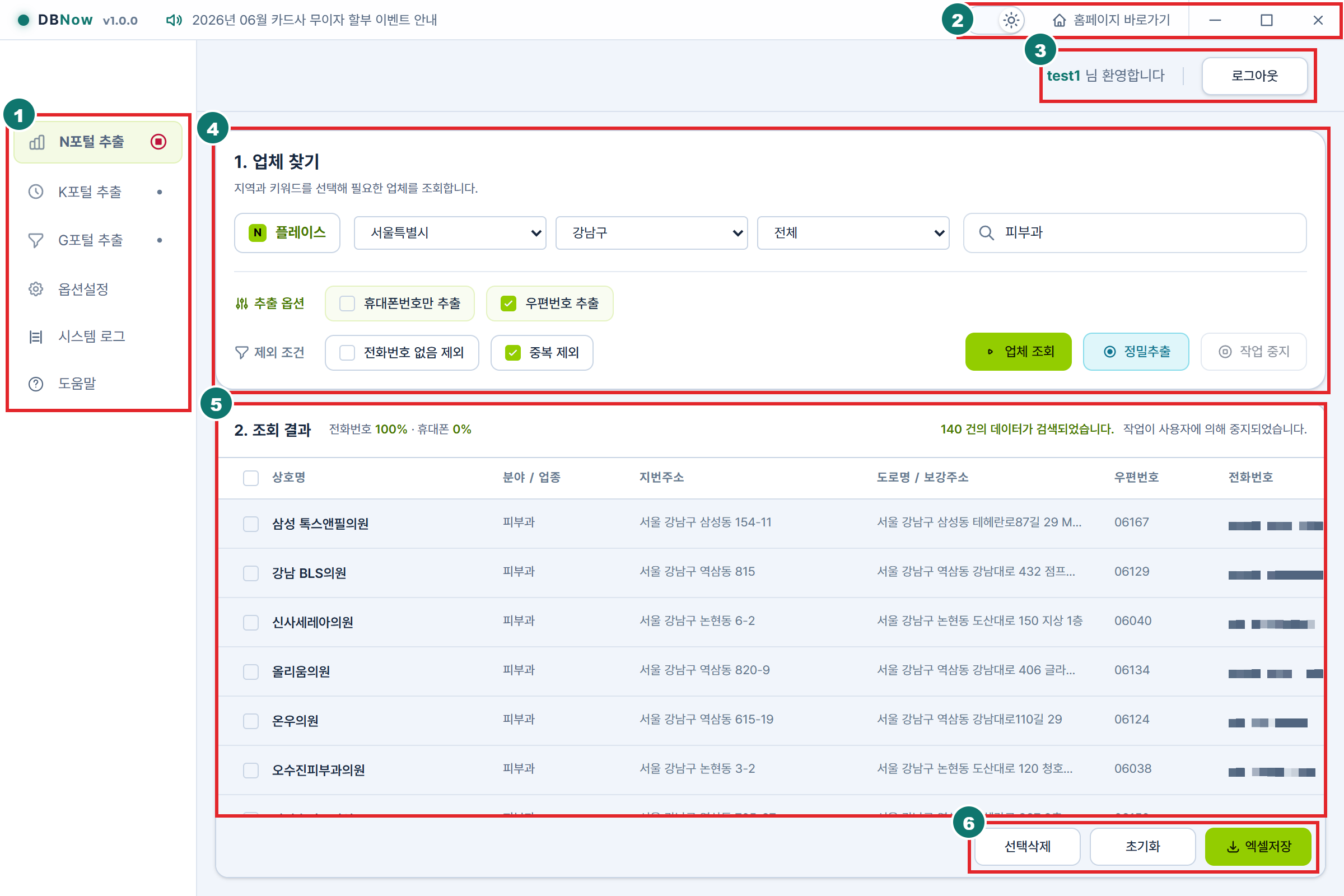Uncheck 우편번호 추출 option
Viewport: 1344px width, 896px height.
[508, 304]
